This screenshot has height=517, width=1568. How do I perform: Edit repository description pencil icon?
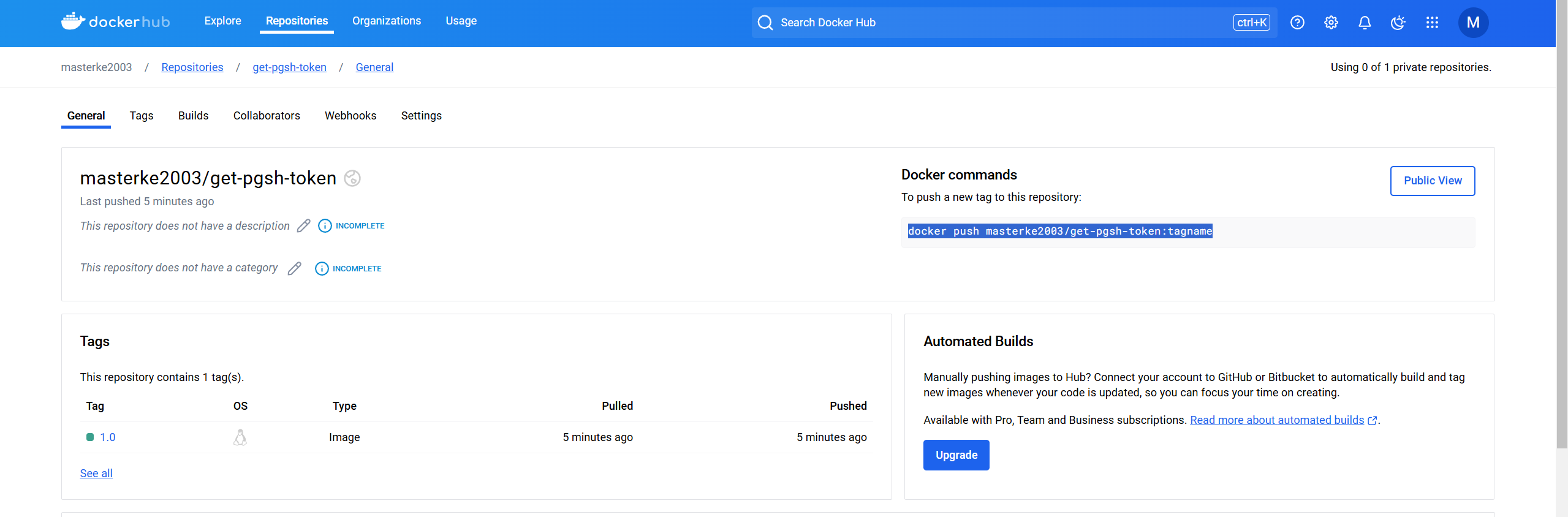tap(303, 226)
